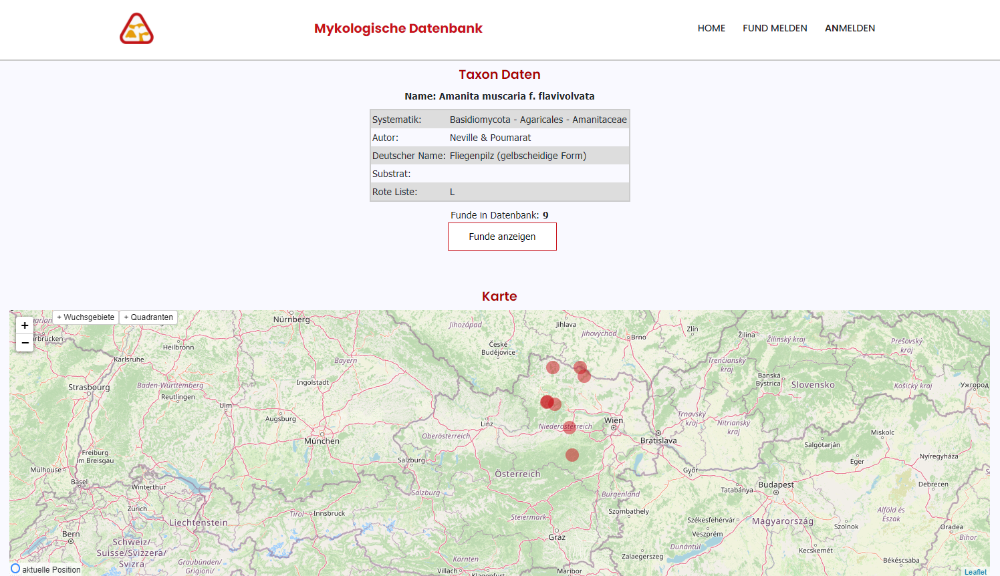Open the FUND MELDEN page

pos(775,28)
